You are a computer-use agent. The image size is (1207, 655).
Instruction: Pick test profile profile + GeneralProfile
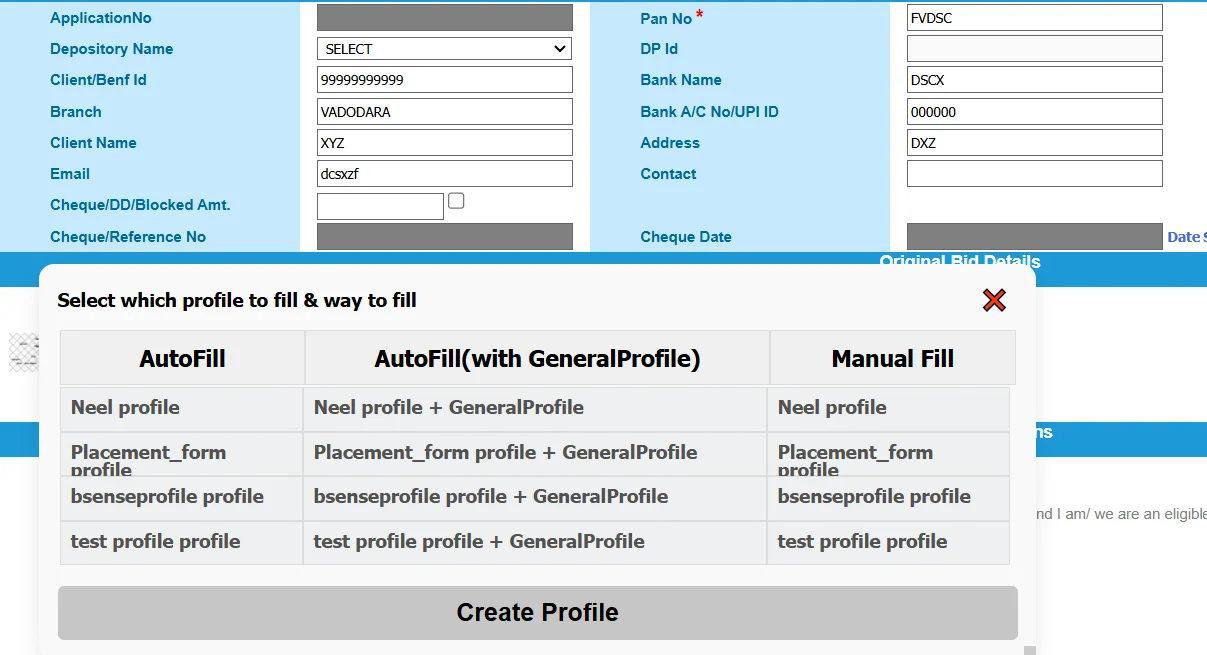click(534, 542)
